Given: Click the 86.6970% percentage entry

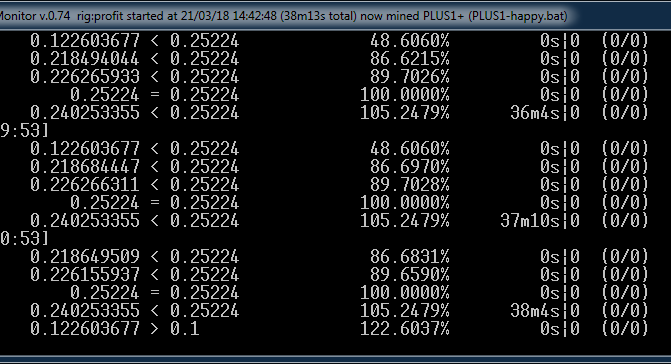Looking at the screenshot, I should tap(410, 166).
